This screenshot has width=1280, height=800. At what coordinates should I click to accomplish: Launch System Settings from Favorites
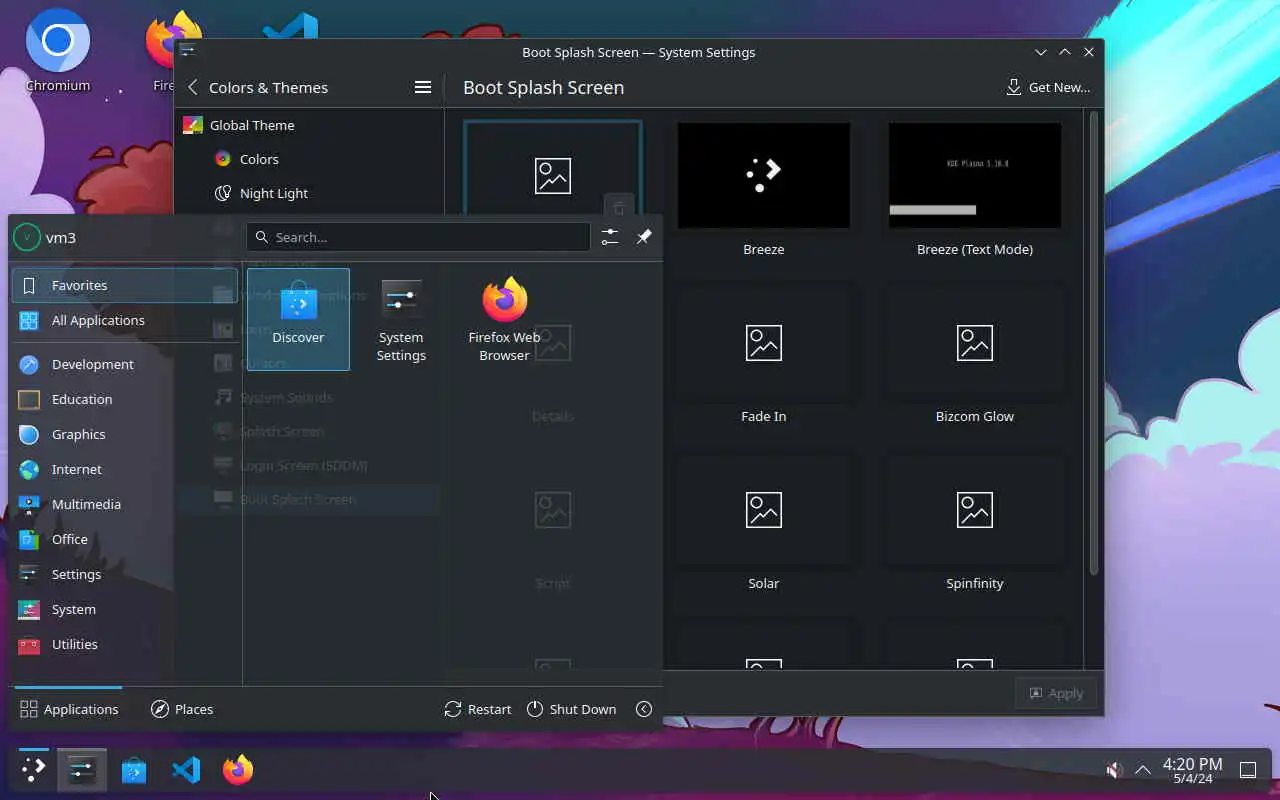401,319
